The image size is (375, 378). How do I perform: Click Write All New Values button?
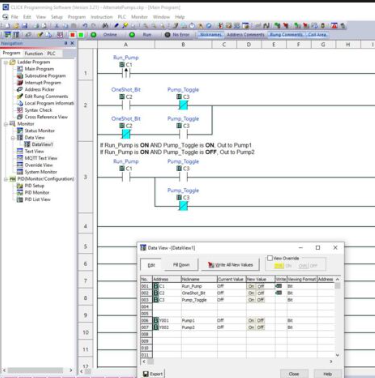tap(230, 265)
